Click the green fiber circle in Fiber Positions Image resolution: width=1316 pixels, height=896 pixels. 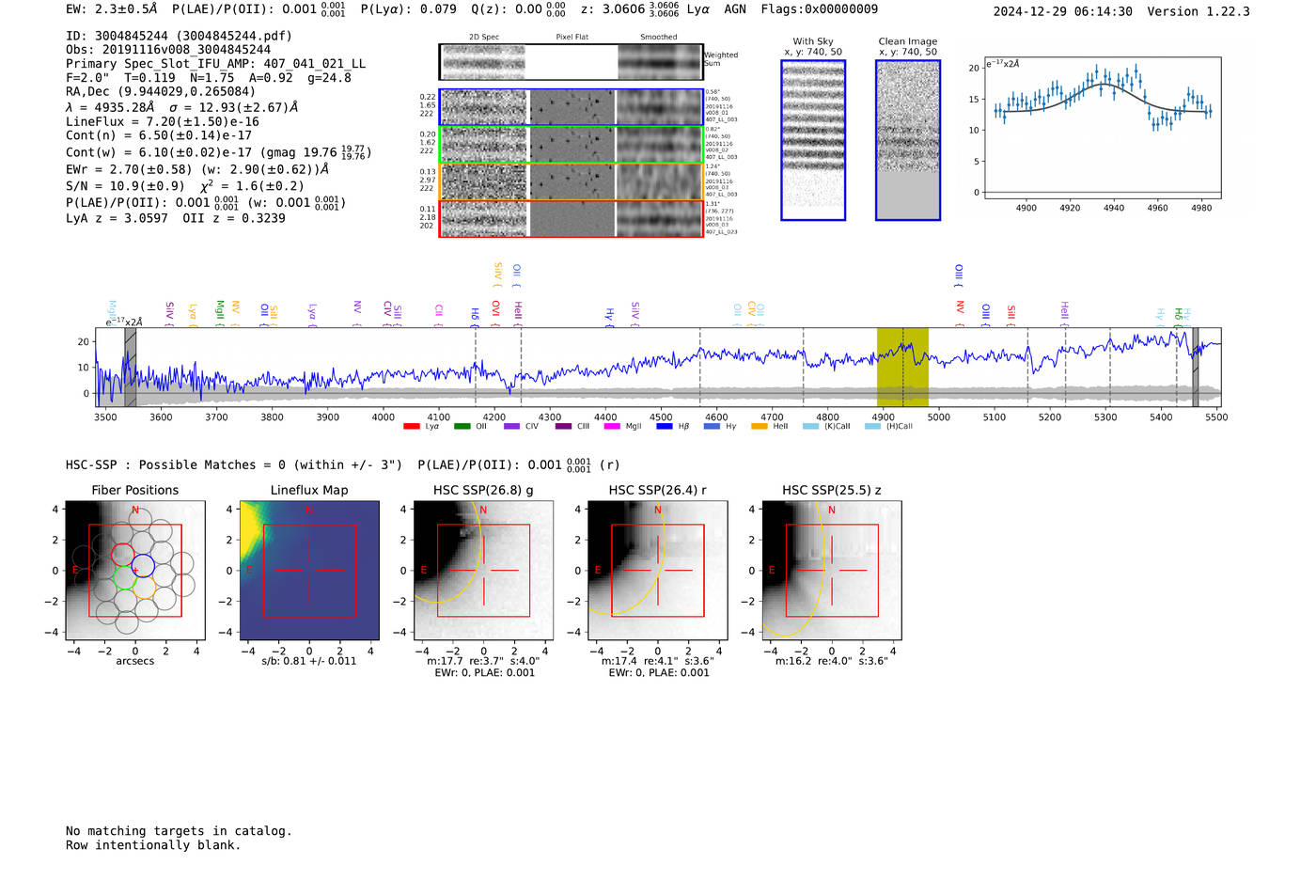pyautogui.click(x=125, y=577)
